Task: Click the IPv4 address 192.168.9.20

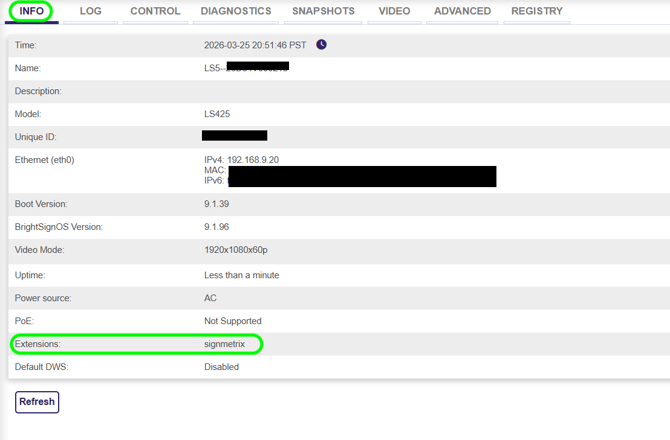Action: point(252,160)
